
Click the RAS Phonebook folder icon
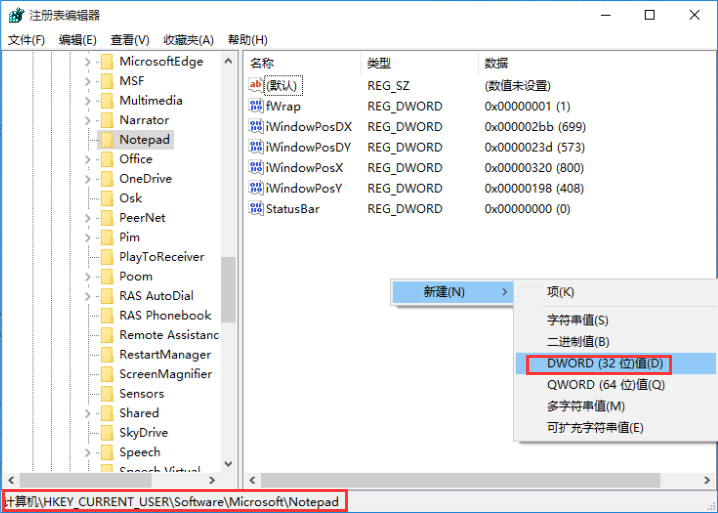(107, 316)
